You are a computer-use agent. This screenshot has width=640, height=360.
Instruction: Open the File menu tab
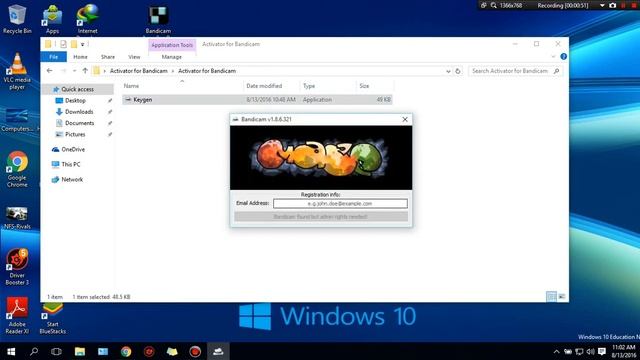(x=53, y=57)
